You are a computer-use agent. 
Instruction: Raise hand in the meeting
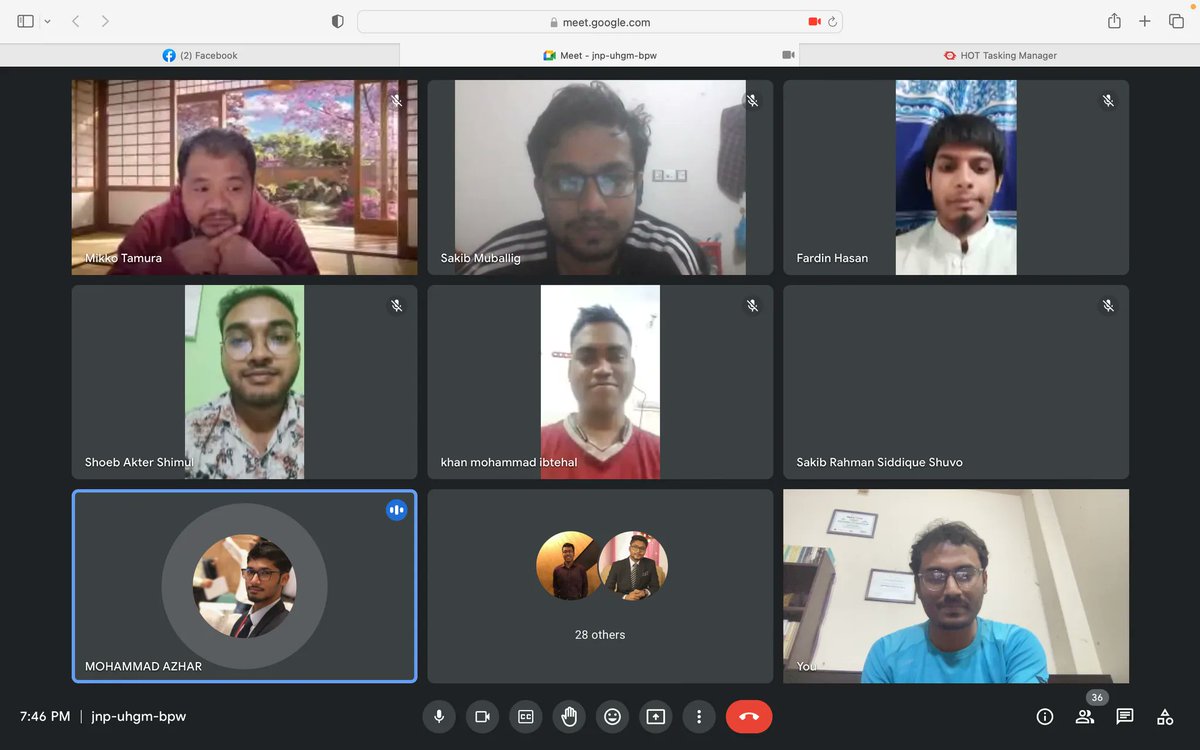coord(569,716)
